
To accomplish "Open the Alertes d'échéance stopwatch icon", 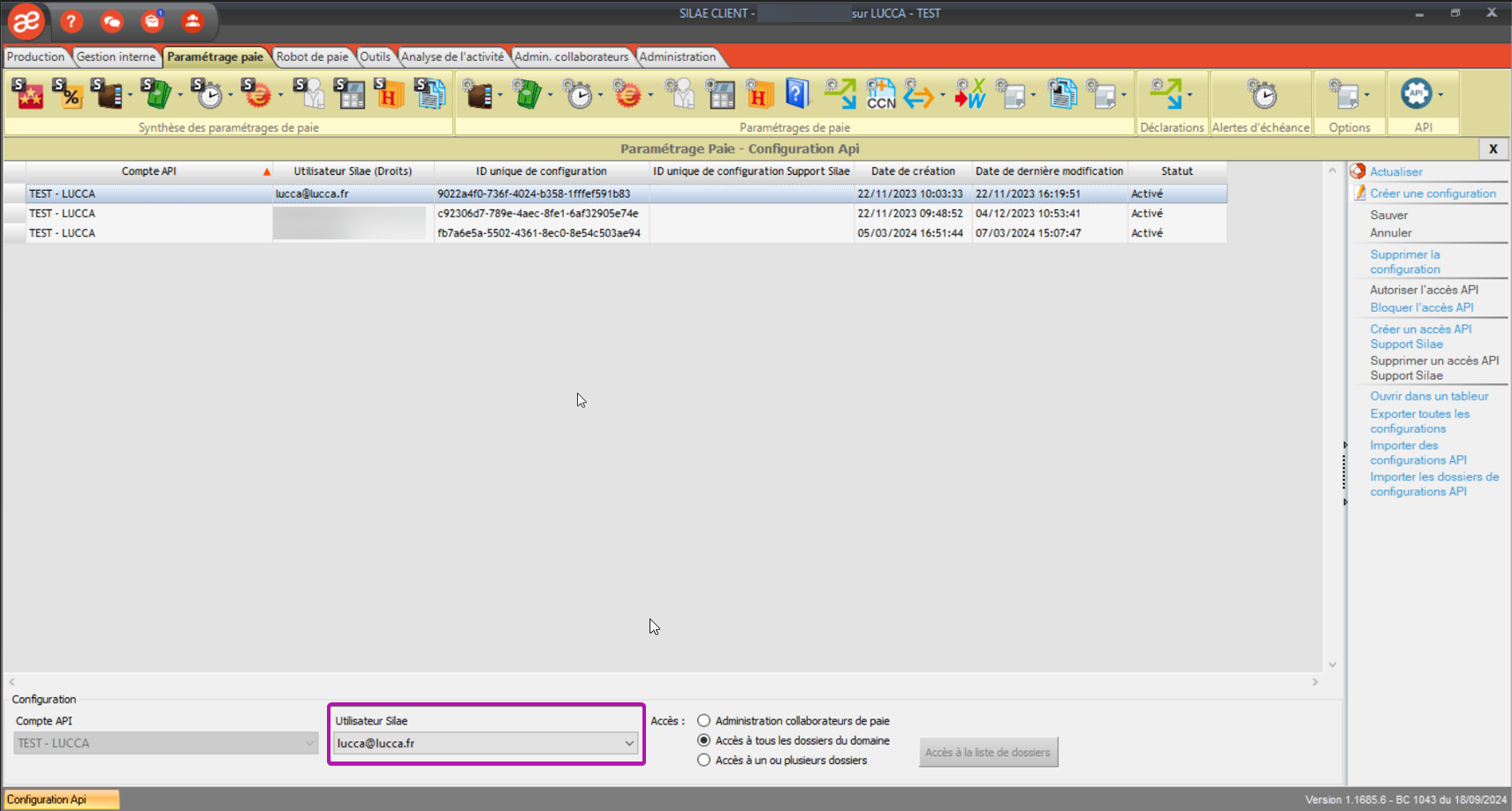I will [1262, 94].
